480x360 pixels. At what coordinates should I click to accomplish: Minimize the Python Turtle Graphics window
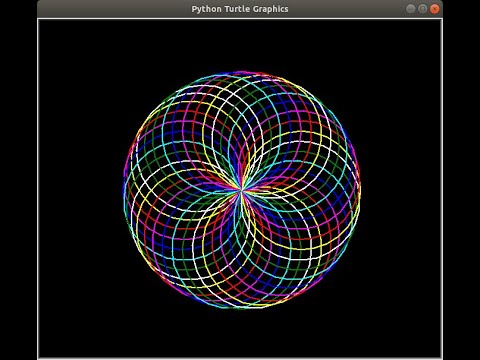[411, 9]
